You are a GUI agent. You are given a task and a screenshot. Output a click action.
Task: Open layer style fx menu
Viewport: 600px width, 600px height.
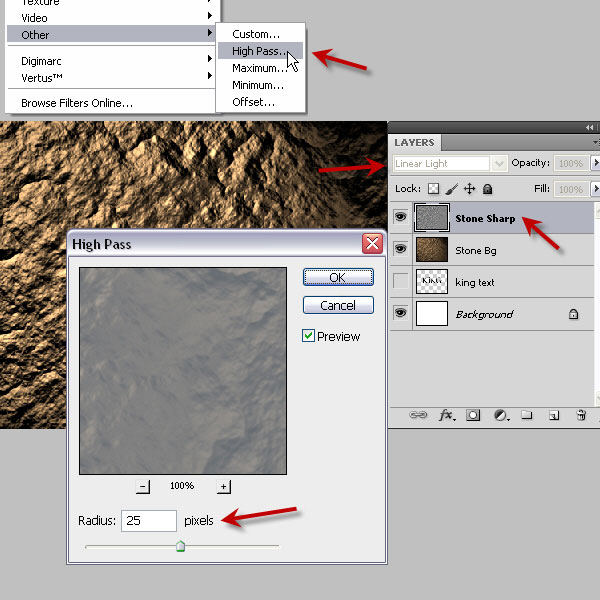pyautogui.click(x=446, y=415)
